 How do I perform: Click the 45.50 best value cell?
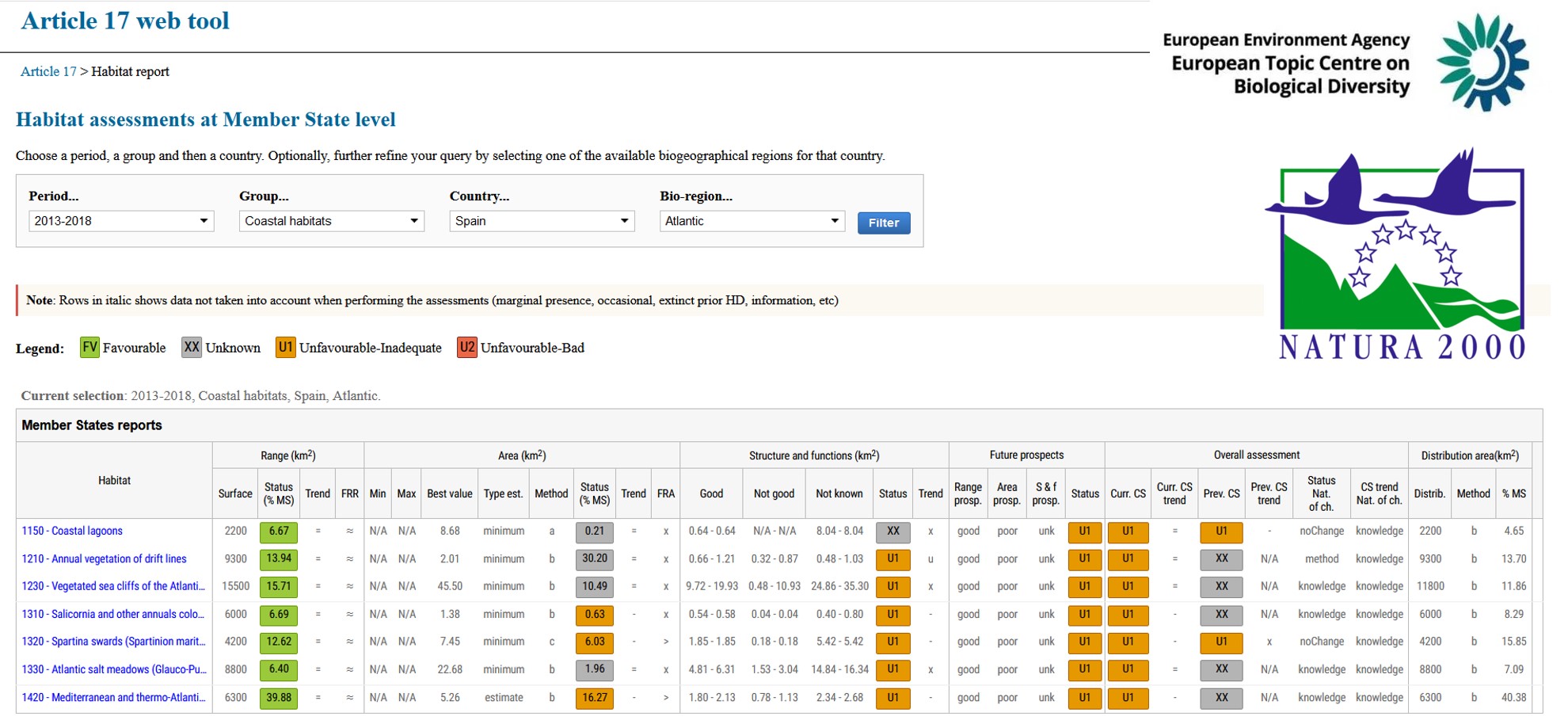pos(450,586)
